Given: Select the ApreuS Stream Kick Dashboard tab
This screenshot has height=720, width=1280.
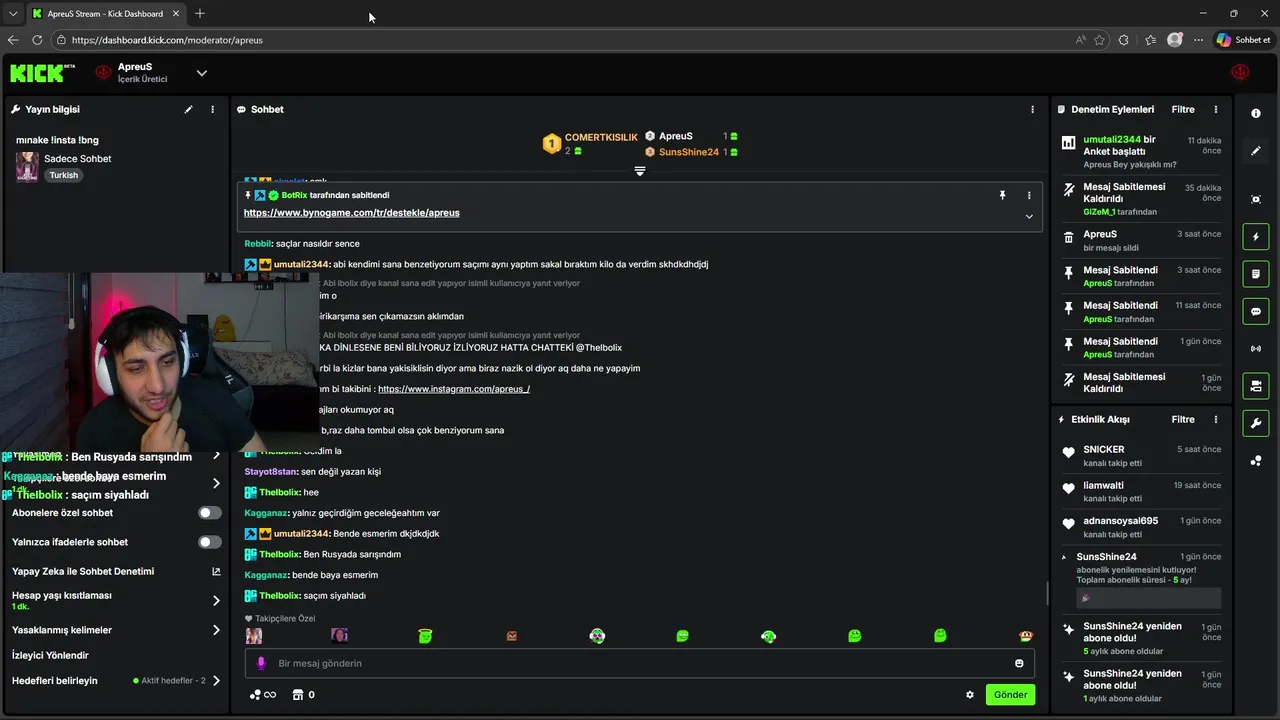Looking at the screenshot, I should 105,14.
